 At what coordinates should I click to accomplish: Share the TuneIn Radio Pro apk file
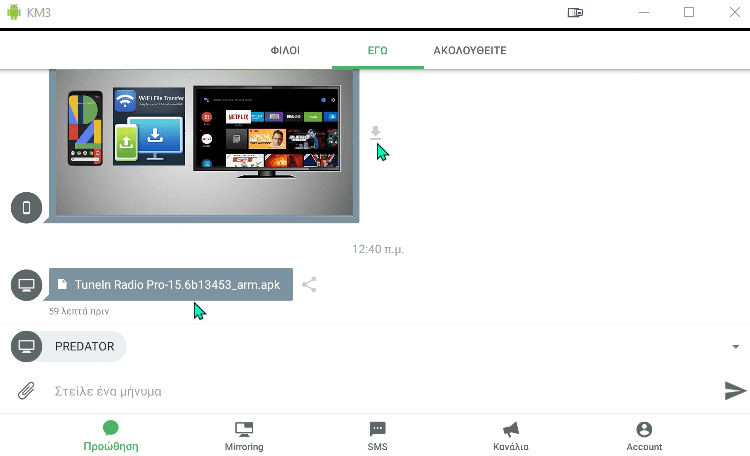tap(309, 285)
